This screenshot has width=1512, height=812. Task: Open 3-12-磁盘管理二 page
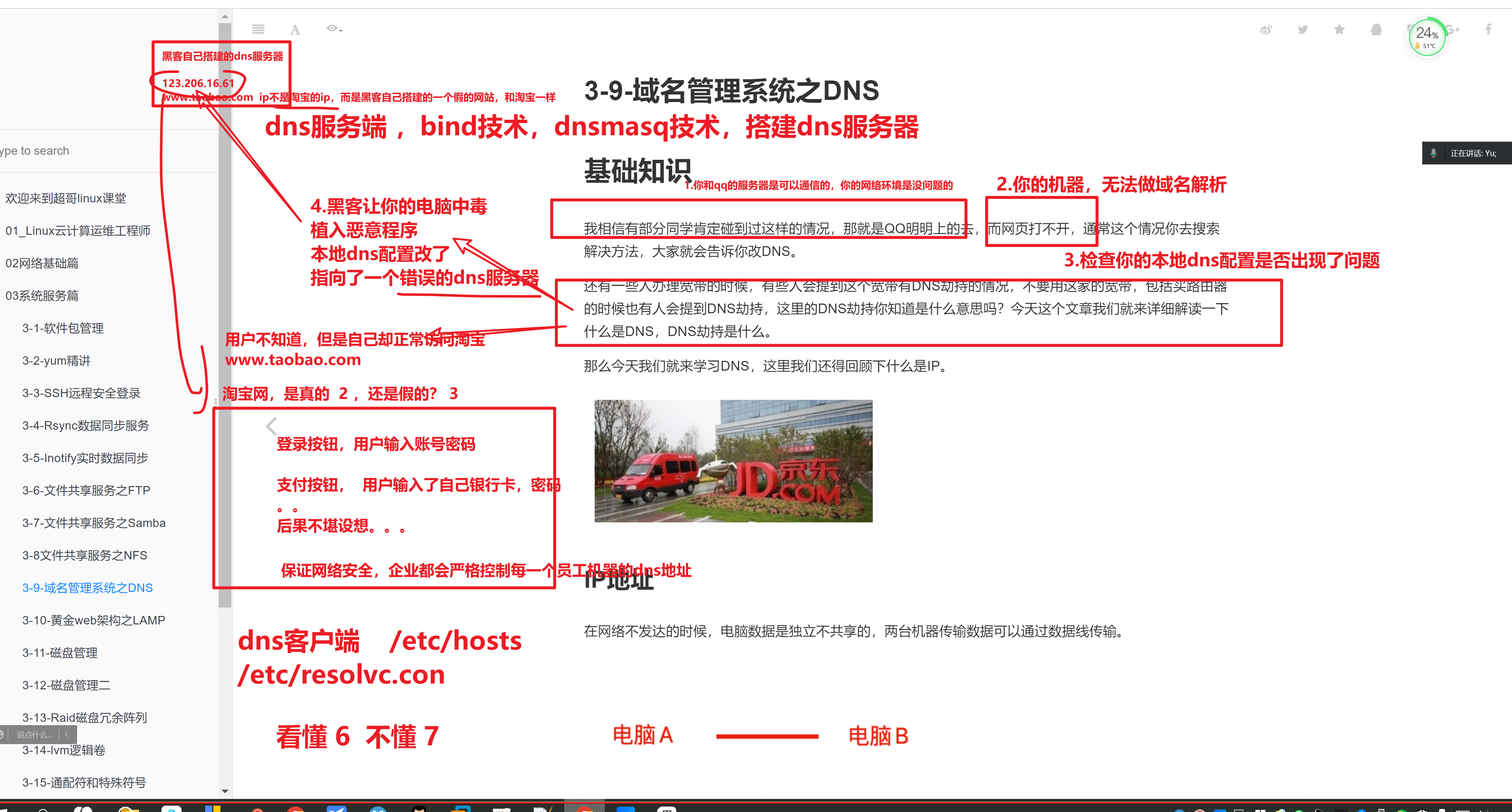[x=66, y=685]
